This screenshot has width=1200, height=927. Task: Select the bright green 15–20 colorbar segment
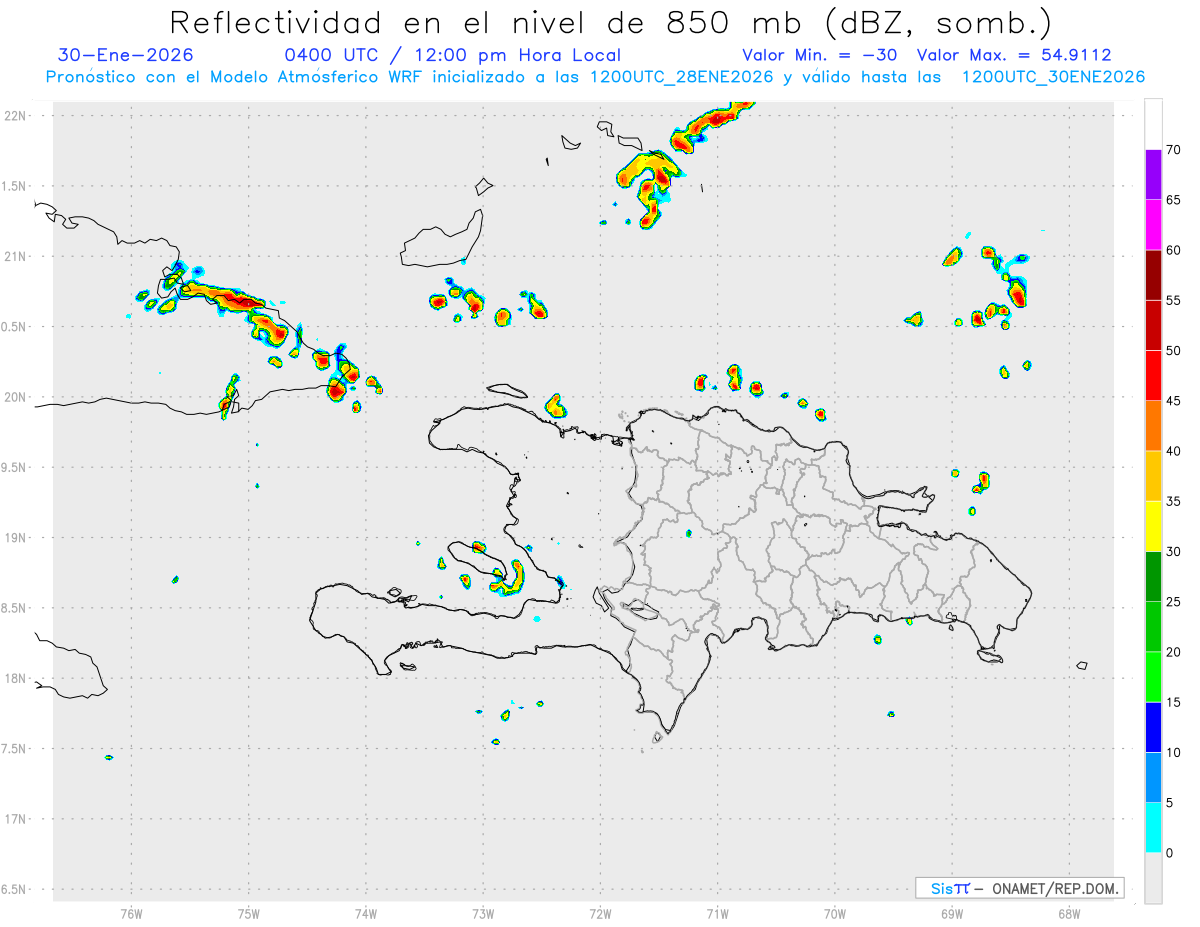click(1153, 677)
